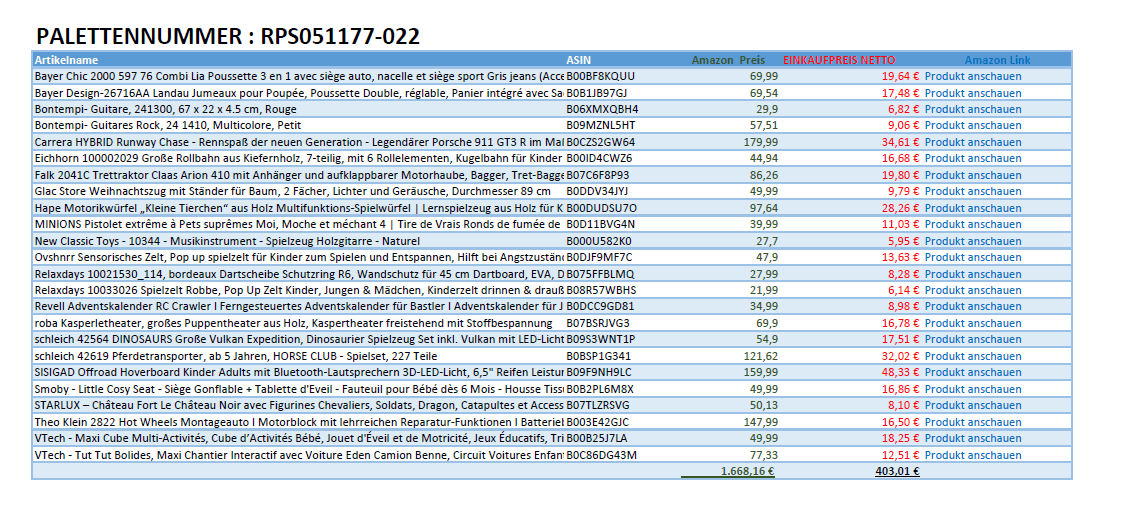Open 'Produkt anschauen' link for Bayer Chic 2000 row
This screenshot has width=1142, height=527.
[972, 76]
